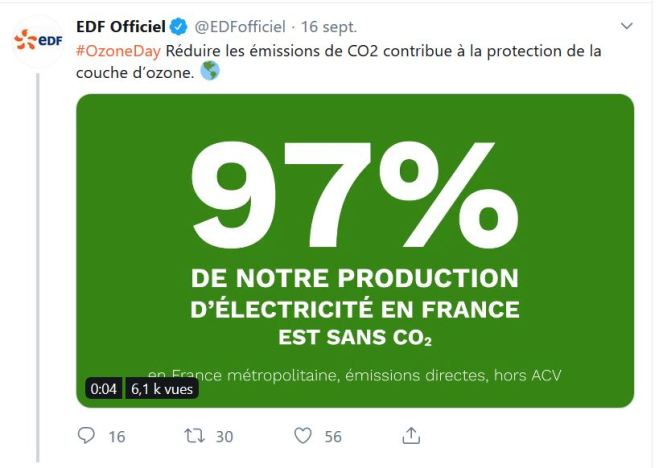663x468 pixels.
Task: Share the tweet via upload arrow icon
Action: [x=411, y=434]
